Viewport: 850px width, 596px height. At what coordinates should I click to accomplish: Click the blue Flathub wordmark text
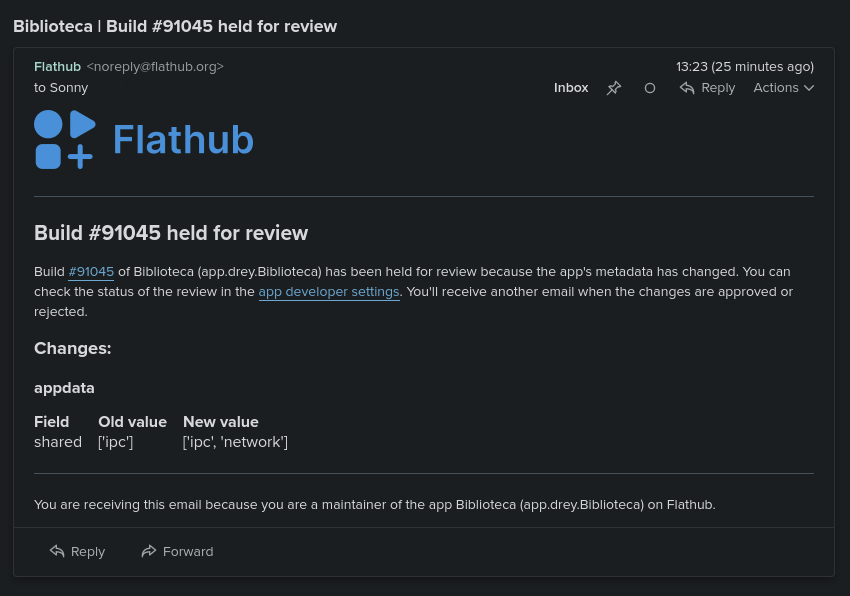183,140
